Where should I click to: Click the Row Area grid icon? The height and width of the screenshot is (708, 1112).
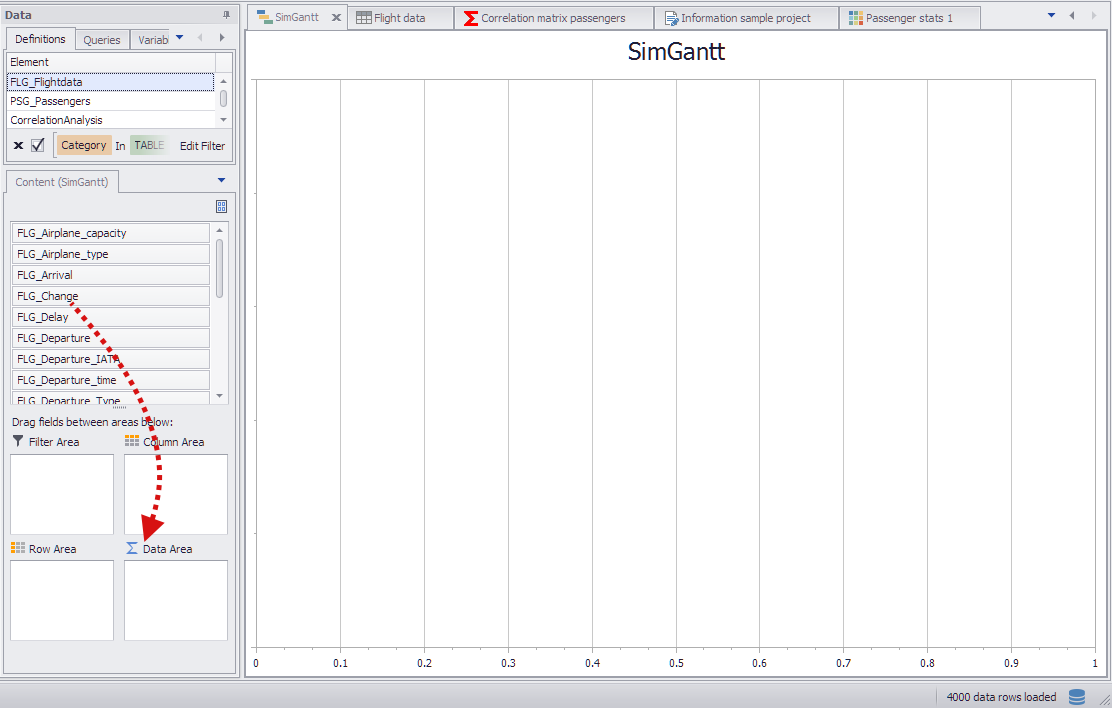click(18, 548)
